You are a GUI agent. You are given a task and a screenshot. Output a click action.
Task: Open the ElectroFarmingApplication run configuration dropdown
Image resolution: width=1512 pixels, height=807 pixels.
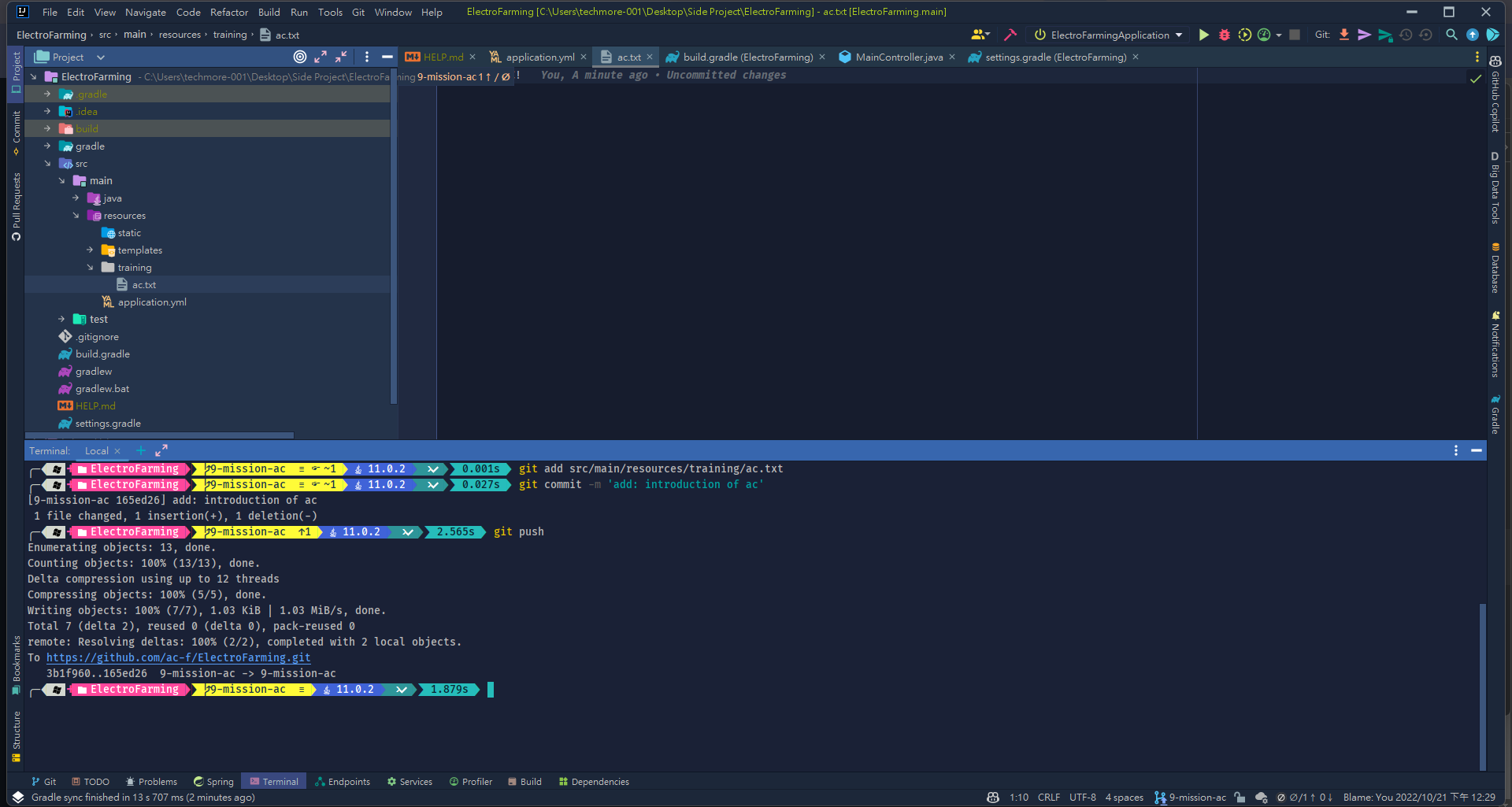[x=1109, y=35]
